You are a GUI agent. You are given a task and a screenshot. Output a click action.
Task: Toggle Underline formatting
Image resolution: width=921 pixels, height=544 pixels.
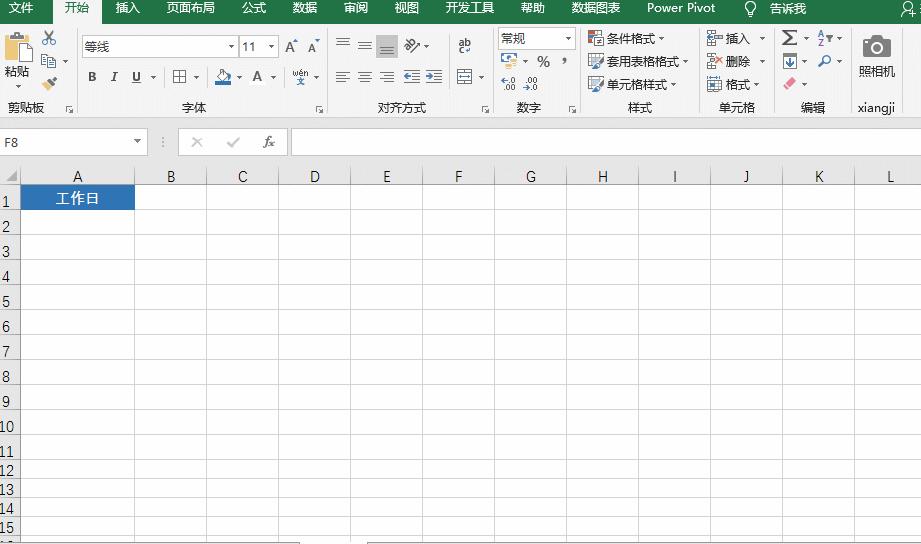[136, 77]
